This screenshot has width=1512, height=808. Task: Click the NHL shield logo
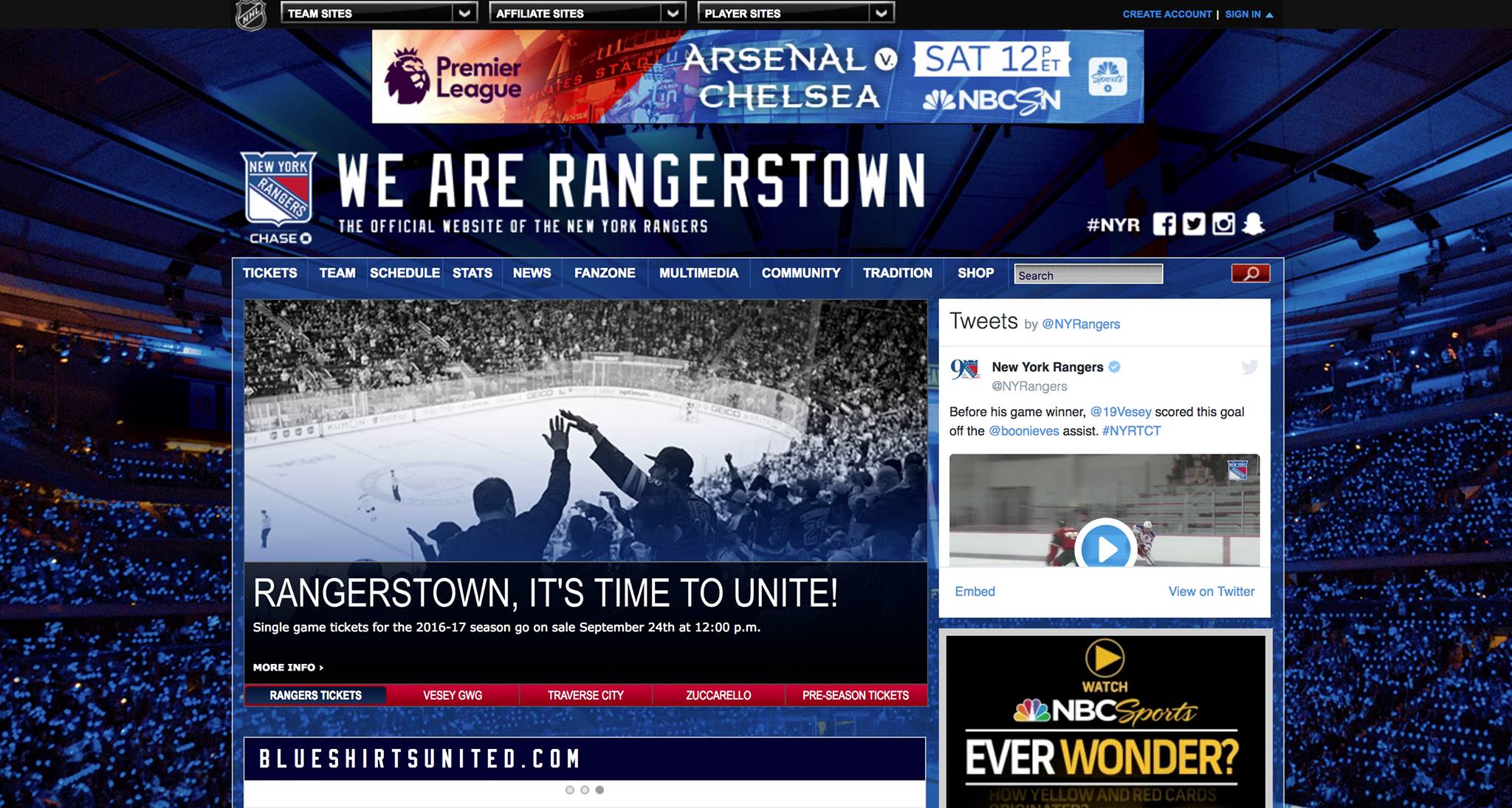pos(250,15)
